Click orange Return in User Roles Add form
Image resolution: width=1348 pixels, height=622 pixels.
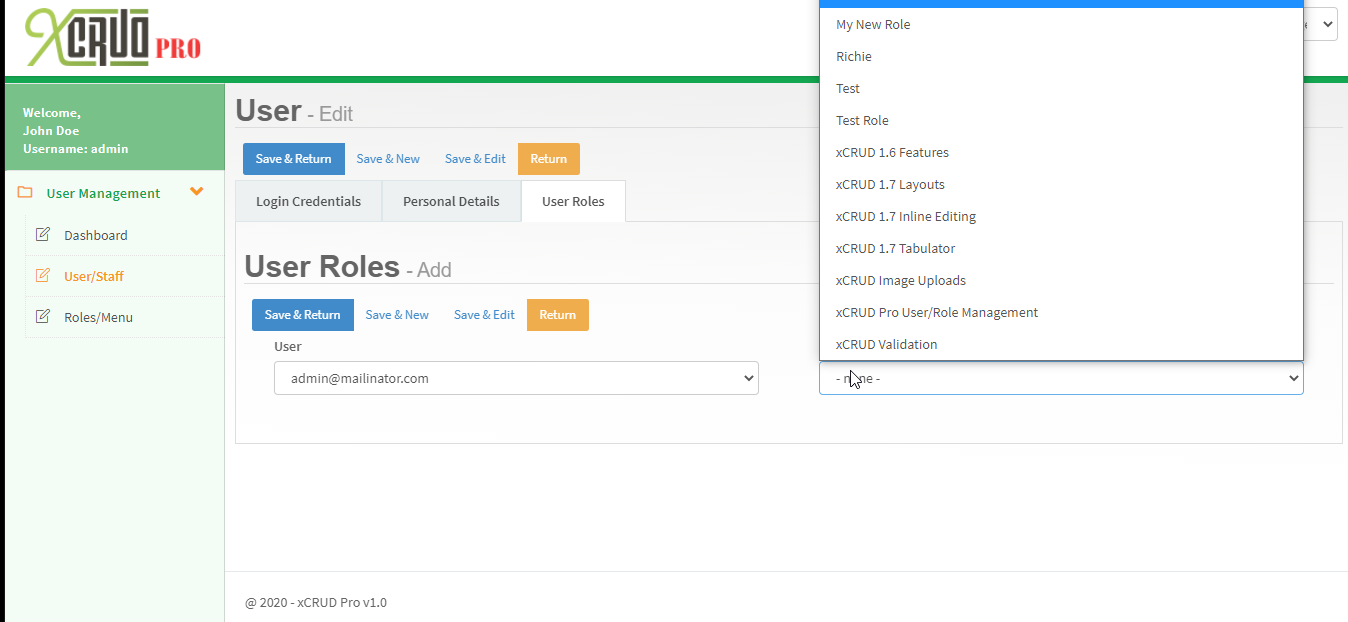click(x=557, y=315)
